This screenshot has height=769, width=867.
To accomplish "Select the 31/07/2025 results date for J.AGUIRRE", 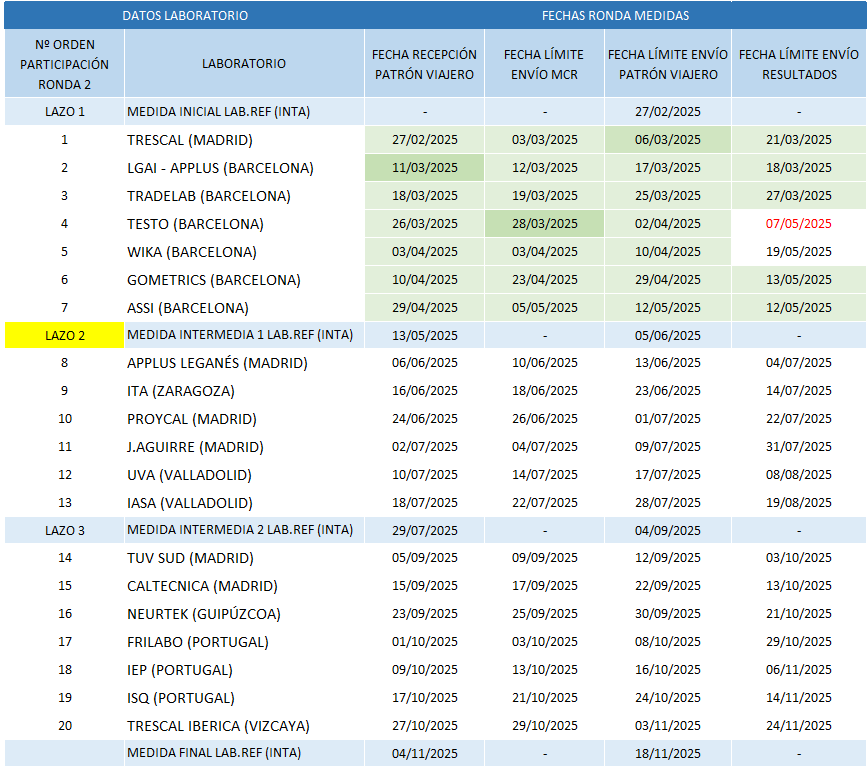I will (798, 447).
